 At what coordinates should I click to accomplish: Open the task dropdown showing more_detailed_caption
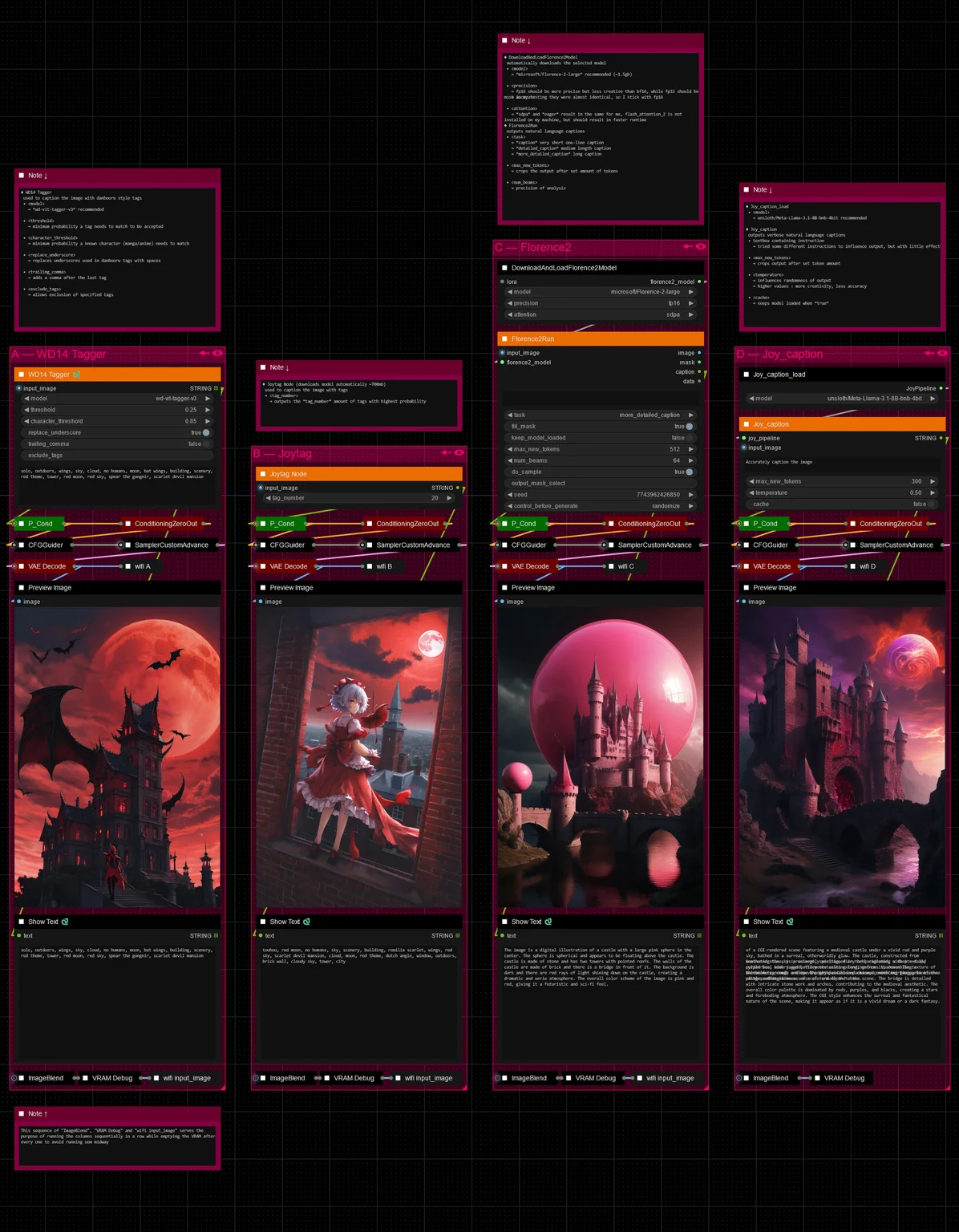(600, 415)
